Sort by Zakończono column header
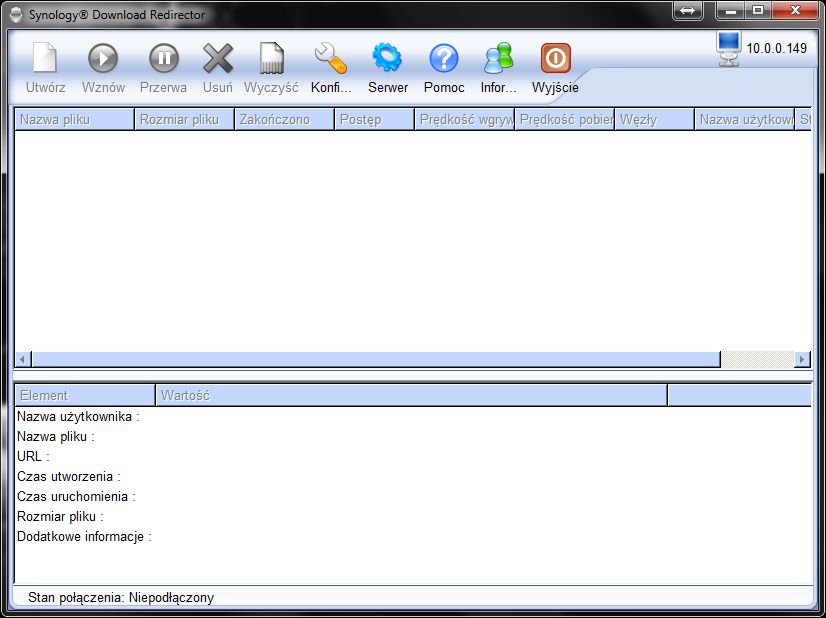 (x=284, y=120)
